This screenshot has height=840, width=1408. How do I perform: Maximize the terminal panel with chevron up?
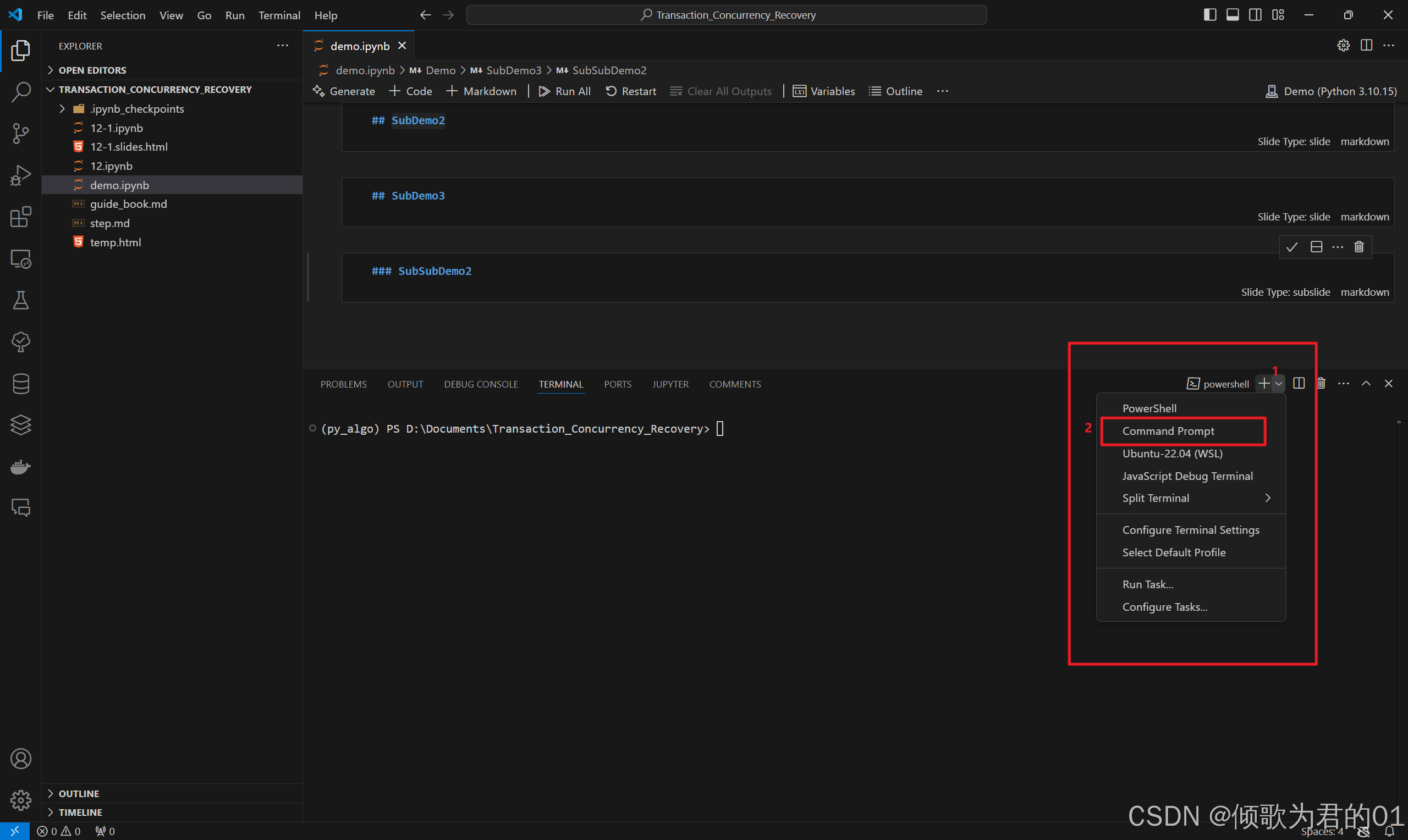tap(1366, 384)
